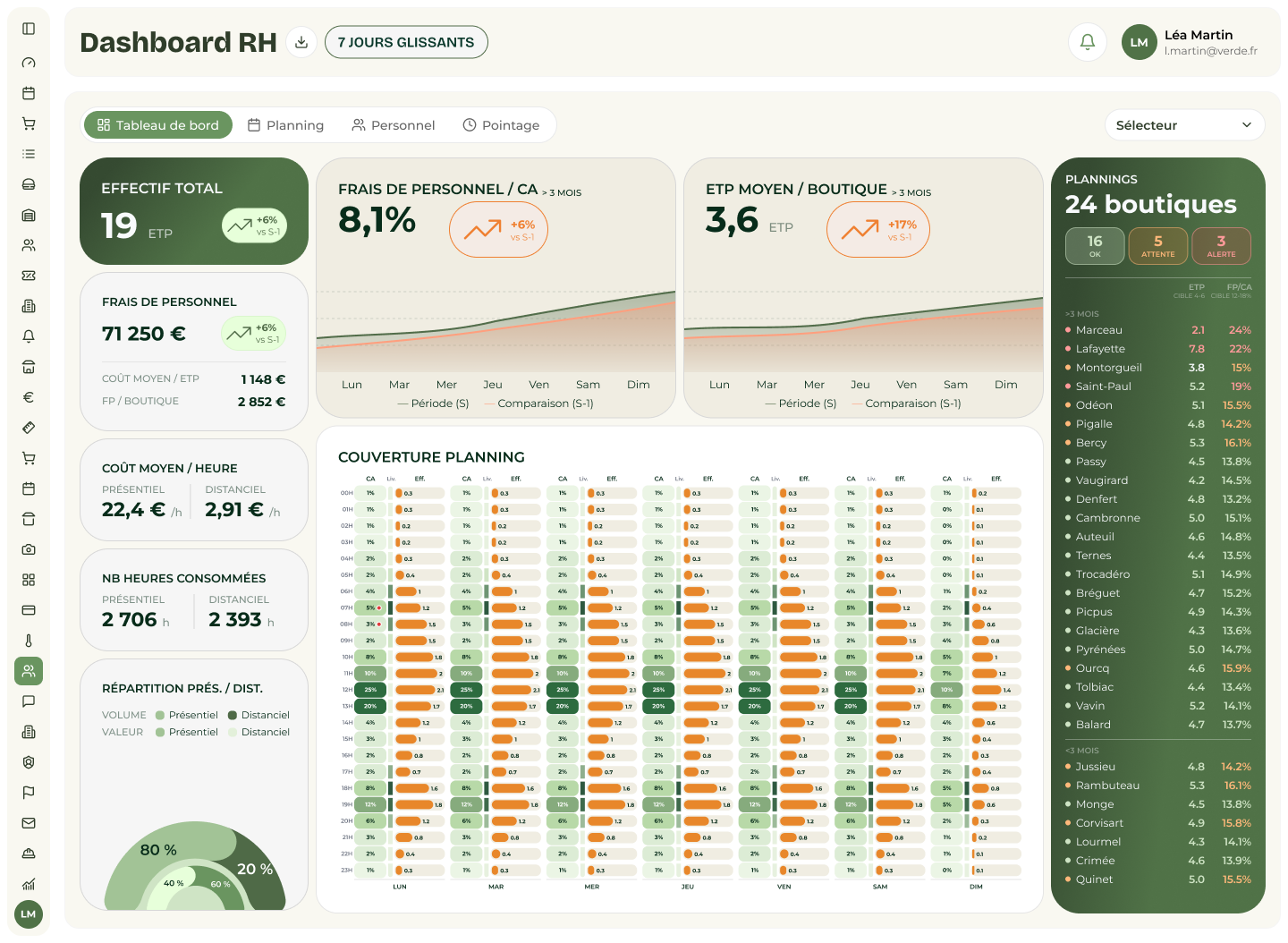Screen dimensions: 1288x943
Task: Select the shield with user icon
Action: pyautogui.click(x=29, y=762)
